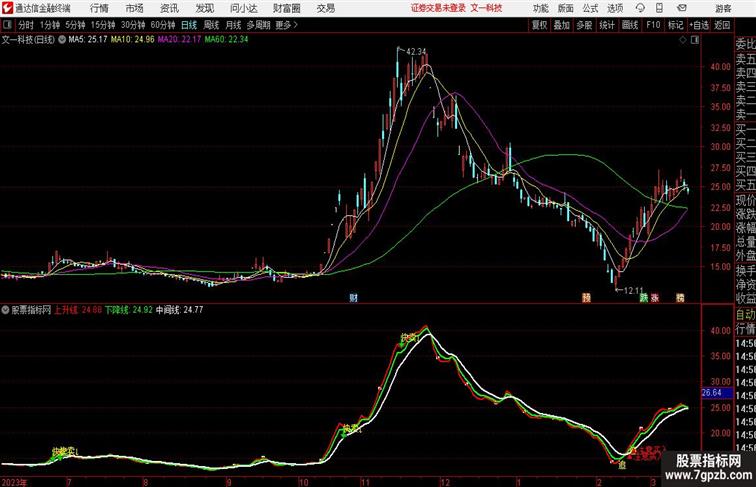The image size is (756, 487).
Task: Open the 问小达 menu
Action: (x=243, y=8)
